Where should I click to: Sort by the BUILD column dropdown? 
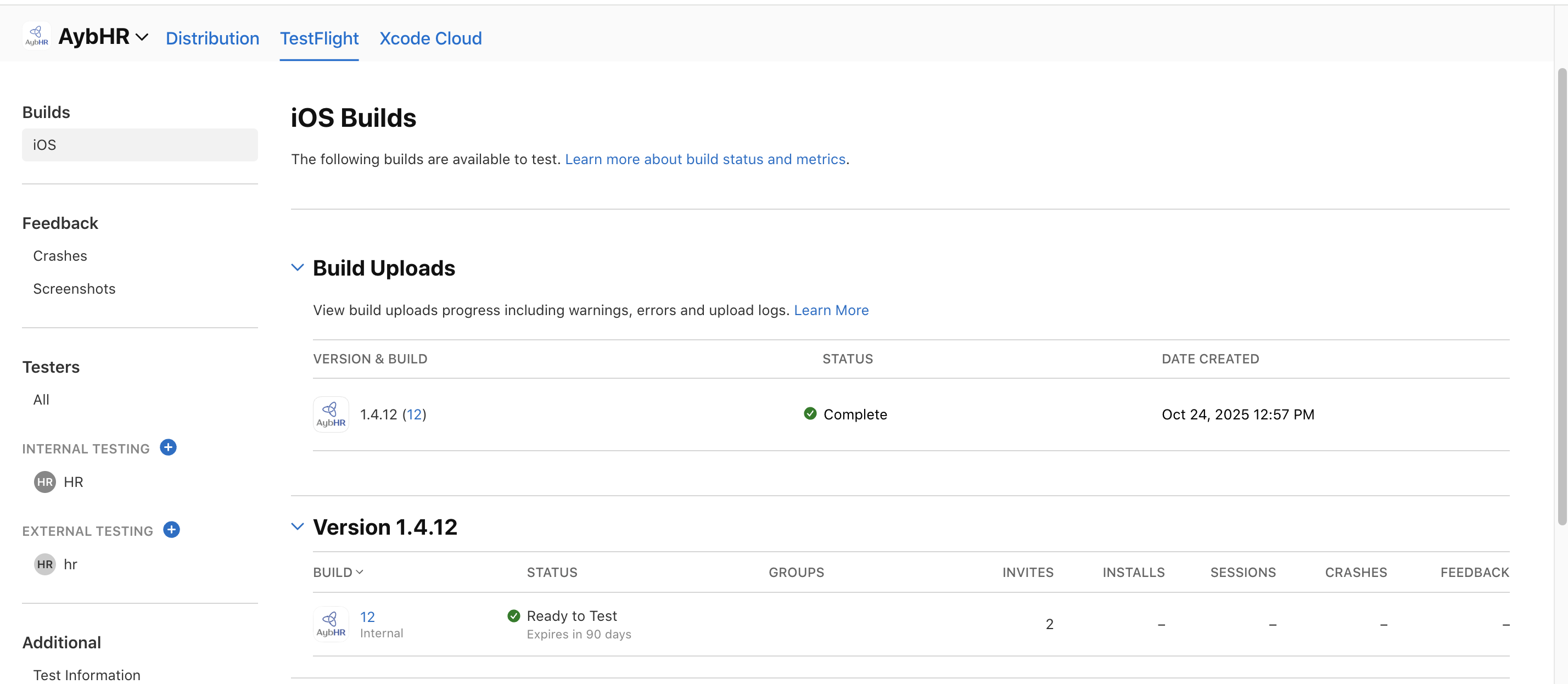click(x=338, y=572)
